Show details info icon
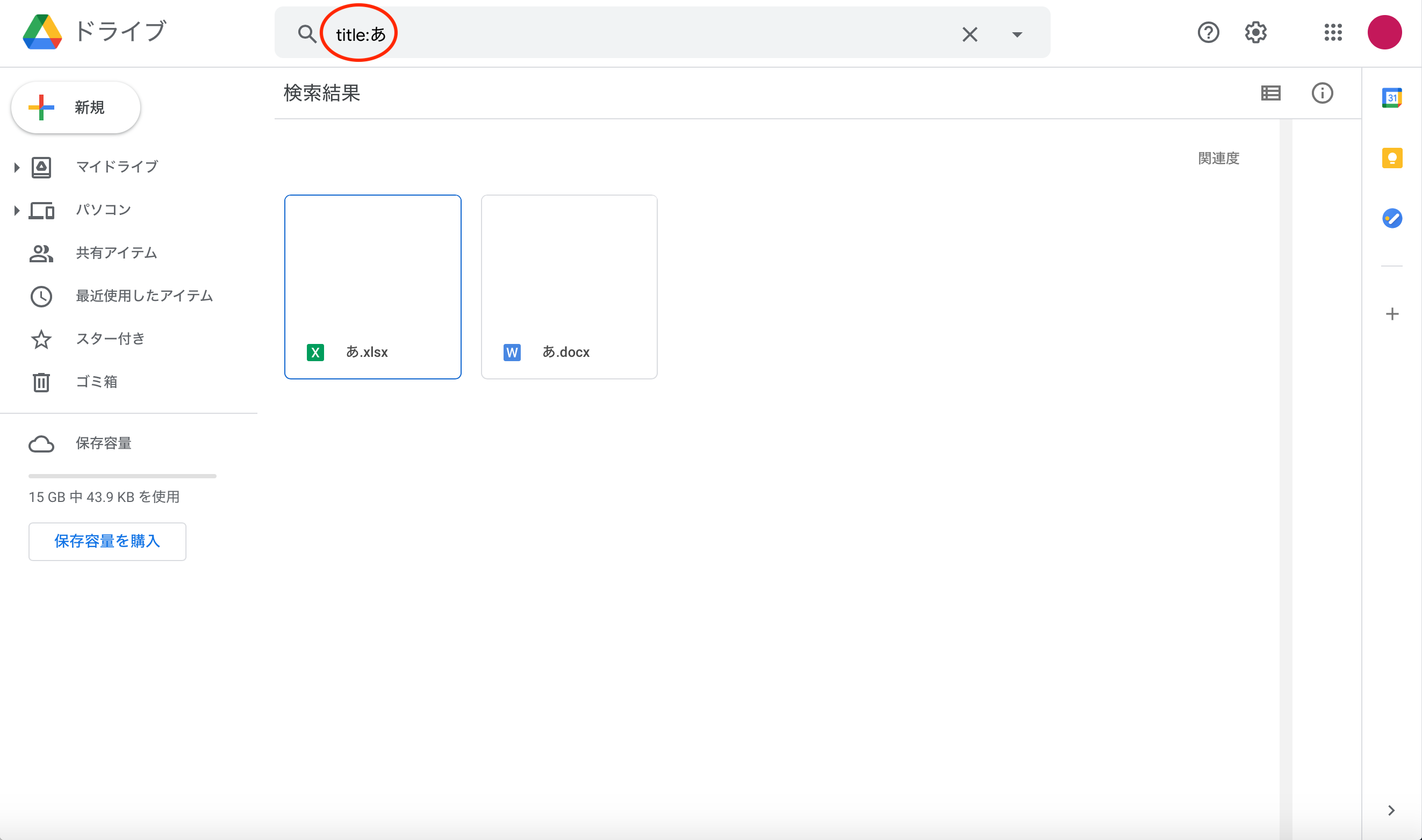Viewport: 1422px width, 840px height. click(1323, 94)
